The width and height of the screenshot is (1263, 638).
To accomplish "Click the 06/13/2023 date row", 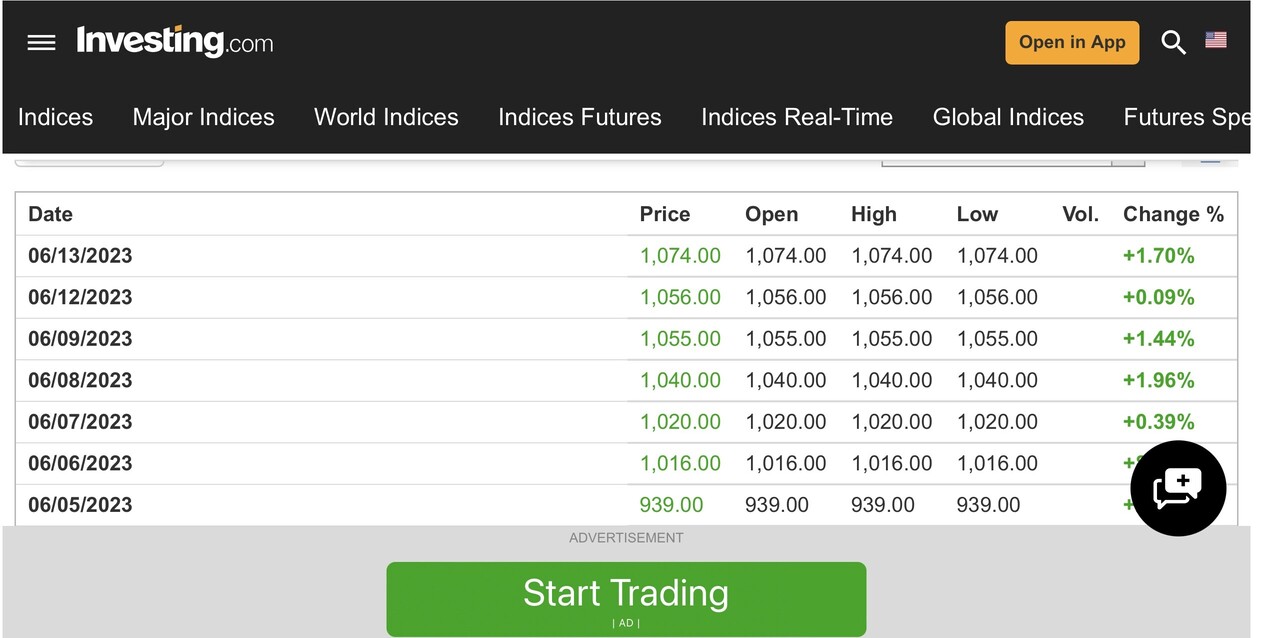I will [x=80, y=256].
